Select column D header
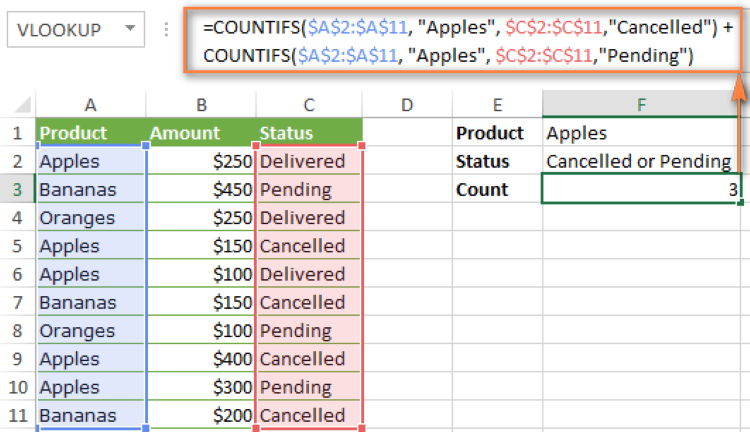Image resolution: width=750 pixels, height=432 pixels. pyautogui.click(x=407, y=104)
